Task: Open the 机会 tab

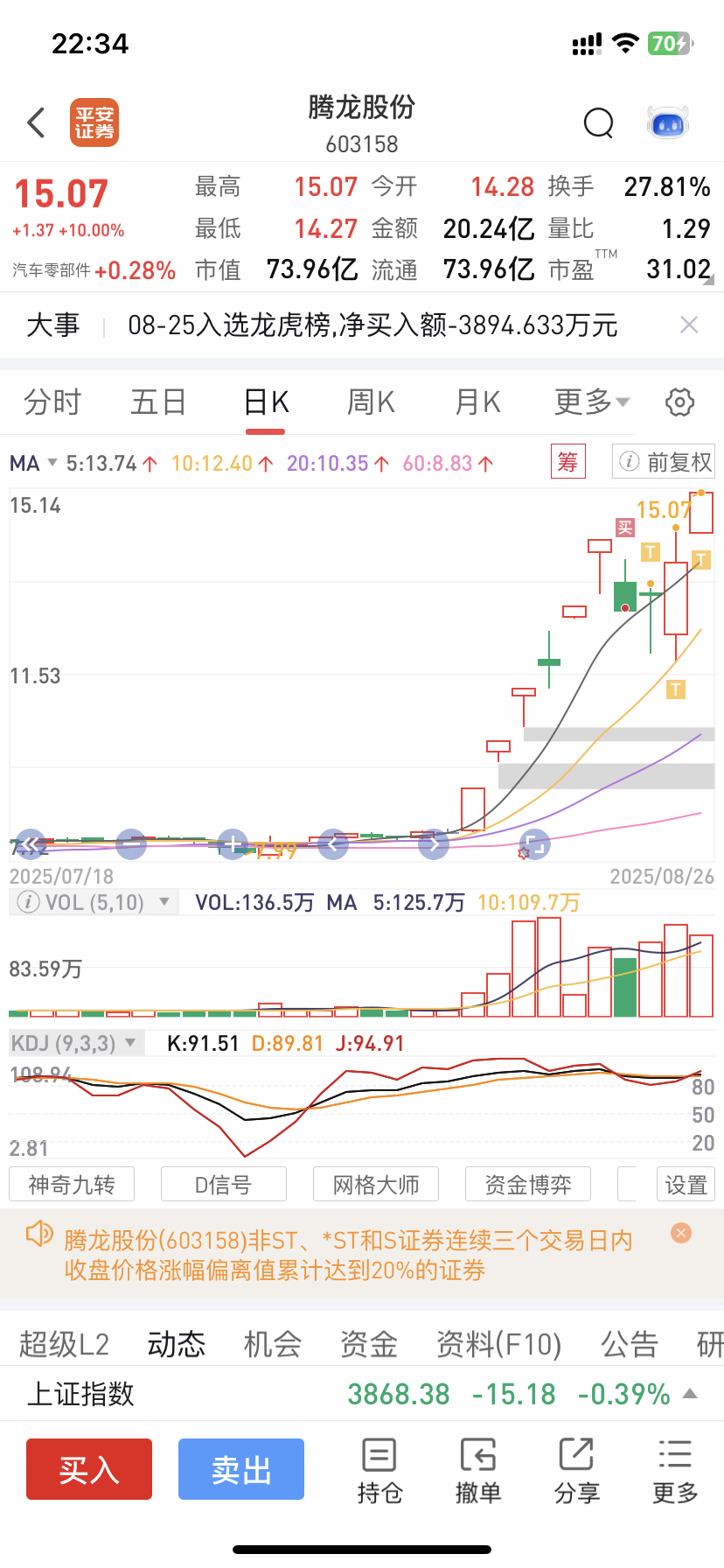Action: coord(273,1344)
